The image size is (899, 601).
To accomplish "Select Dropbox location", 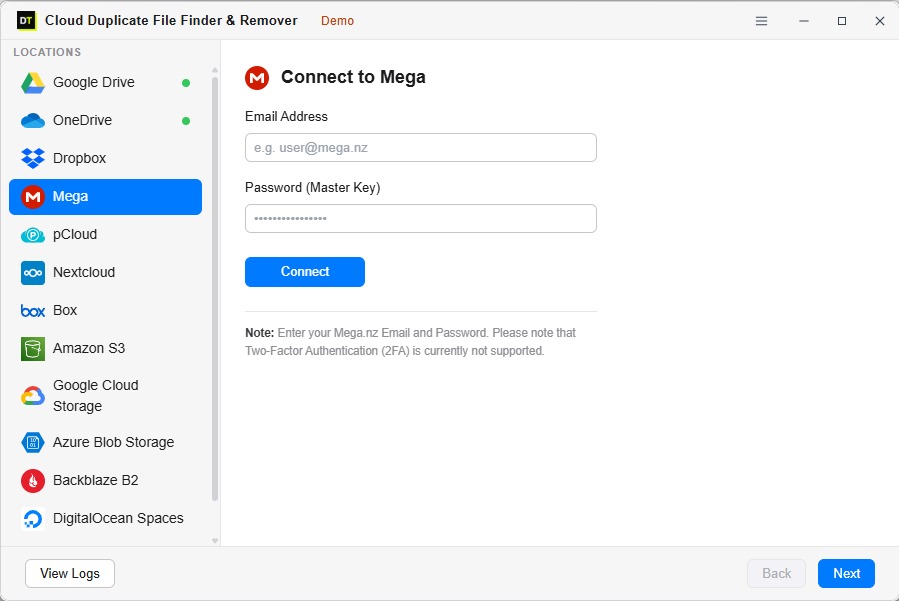I will point(105,158).
